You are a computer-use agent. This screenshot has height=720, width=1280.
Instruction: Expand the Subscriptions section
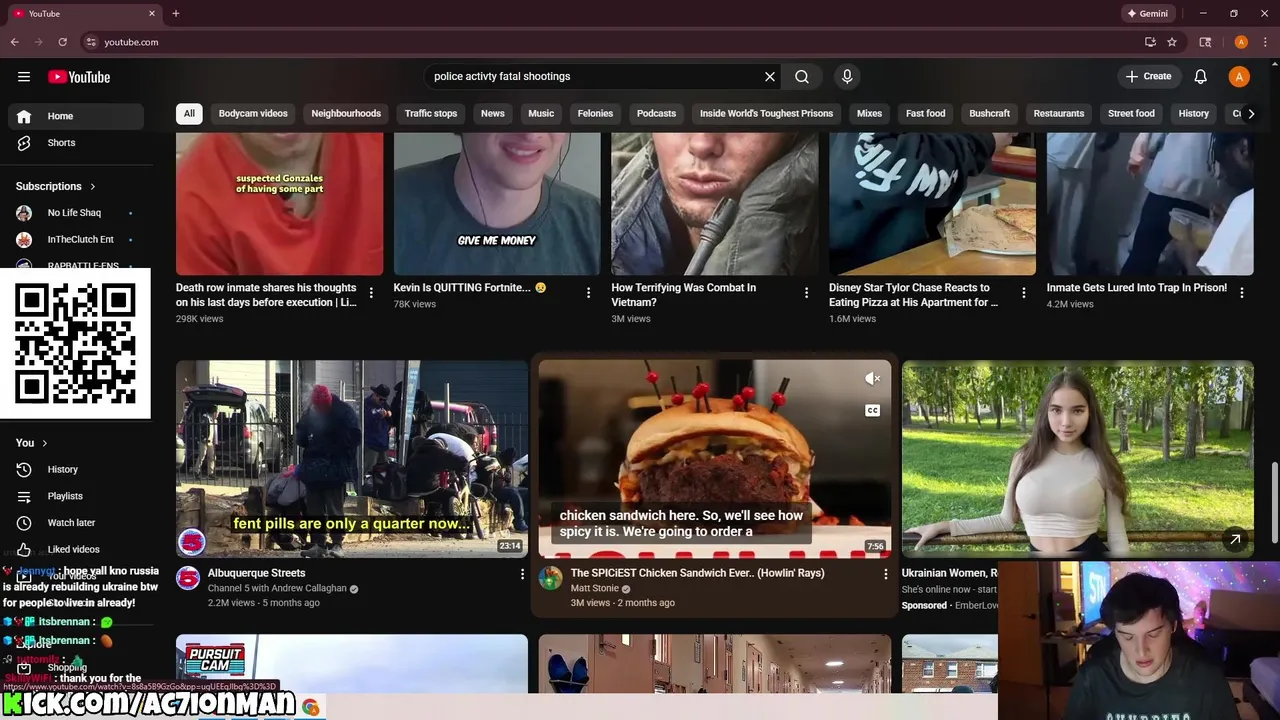(x=56, y=186)
